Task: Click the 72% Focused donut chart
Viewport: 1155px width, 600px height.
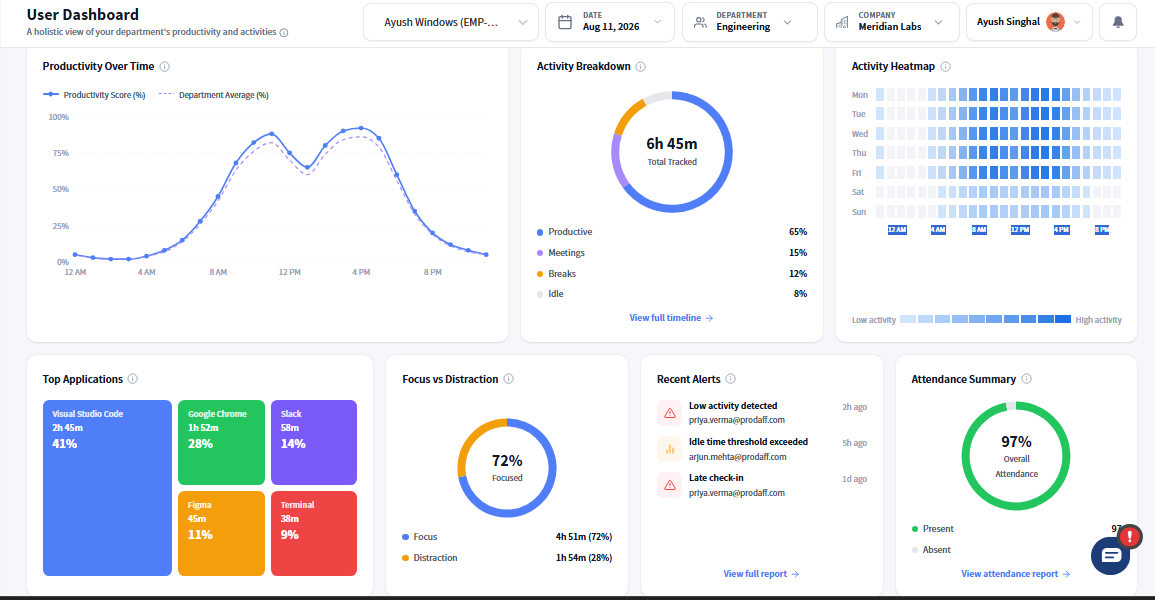Action: [507, 468]
